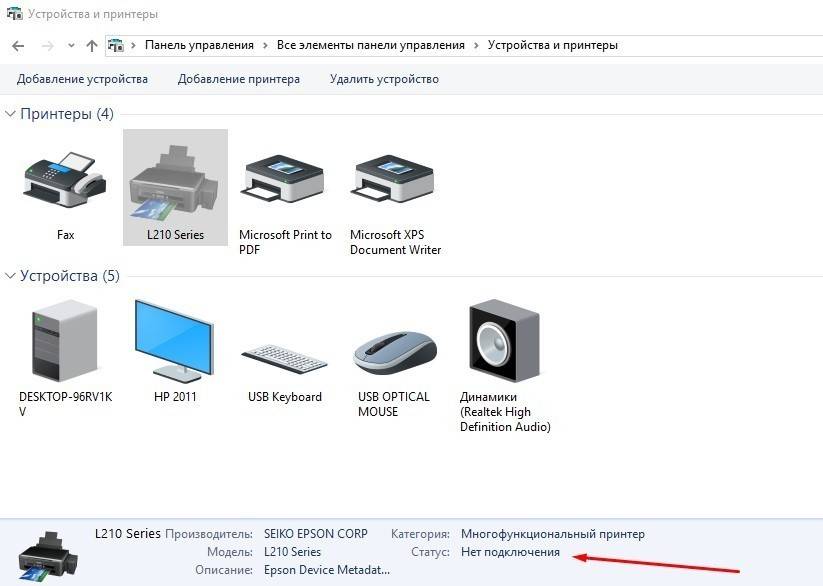Select the Fax printer icon

[65, 180]
